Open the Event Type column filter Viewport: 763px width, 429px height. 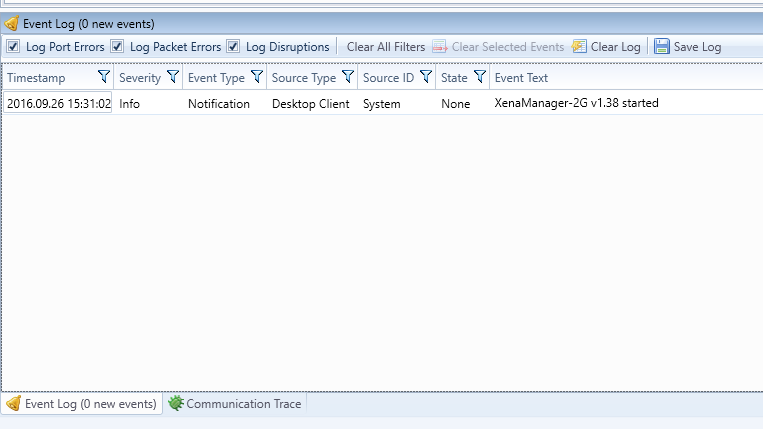257,76
